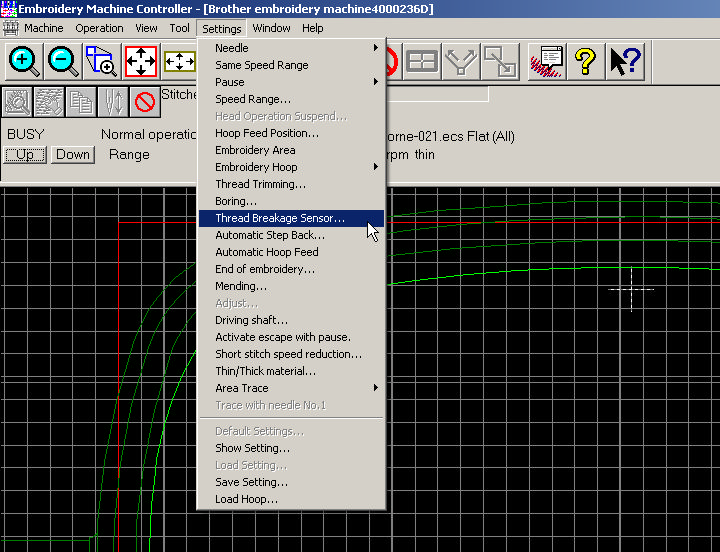720x552 pixels.
Task: Choose Save Setting from Settings menu
Action: 252,482
